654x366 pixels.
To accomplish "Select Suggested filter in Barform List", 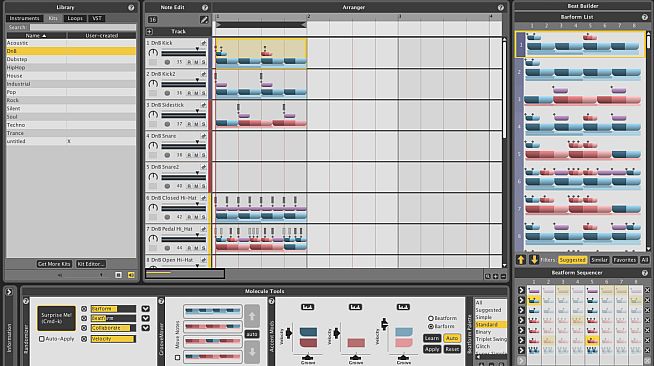I will tap(573, 260).
